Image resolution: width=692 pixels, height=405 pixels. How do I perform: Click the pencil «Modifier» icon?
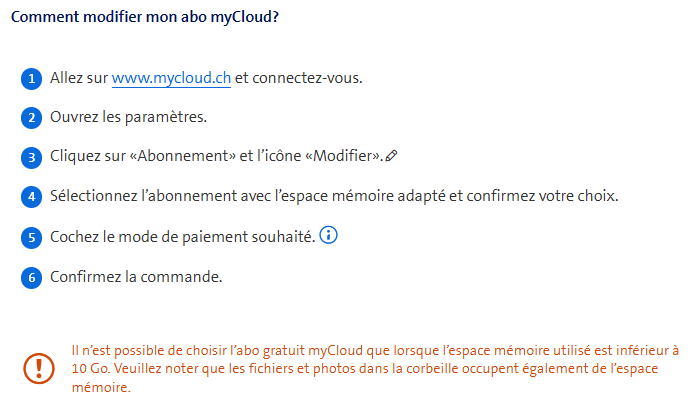click(392, 156)
